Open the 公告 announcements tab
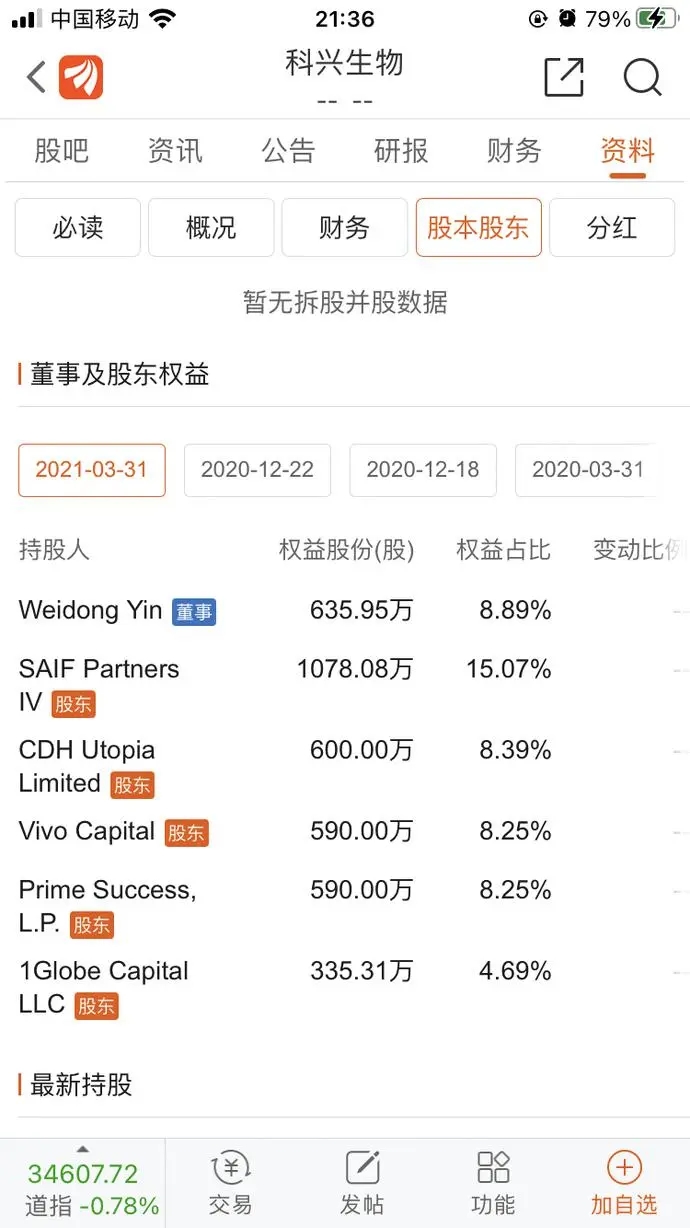690x1228 pixels. (288, 151)
